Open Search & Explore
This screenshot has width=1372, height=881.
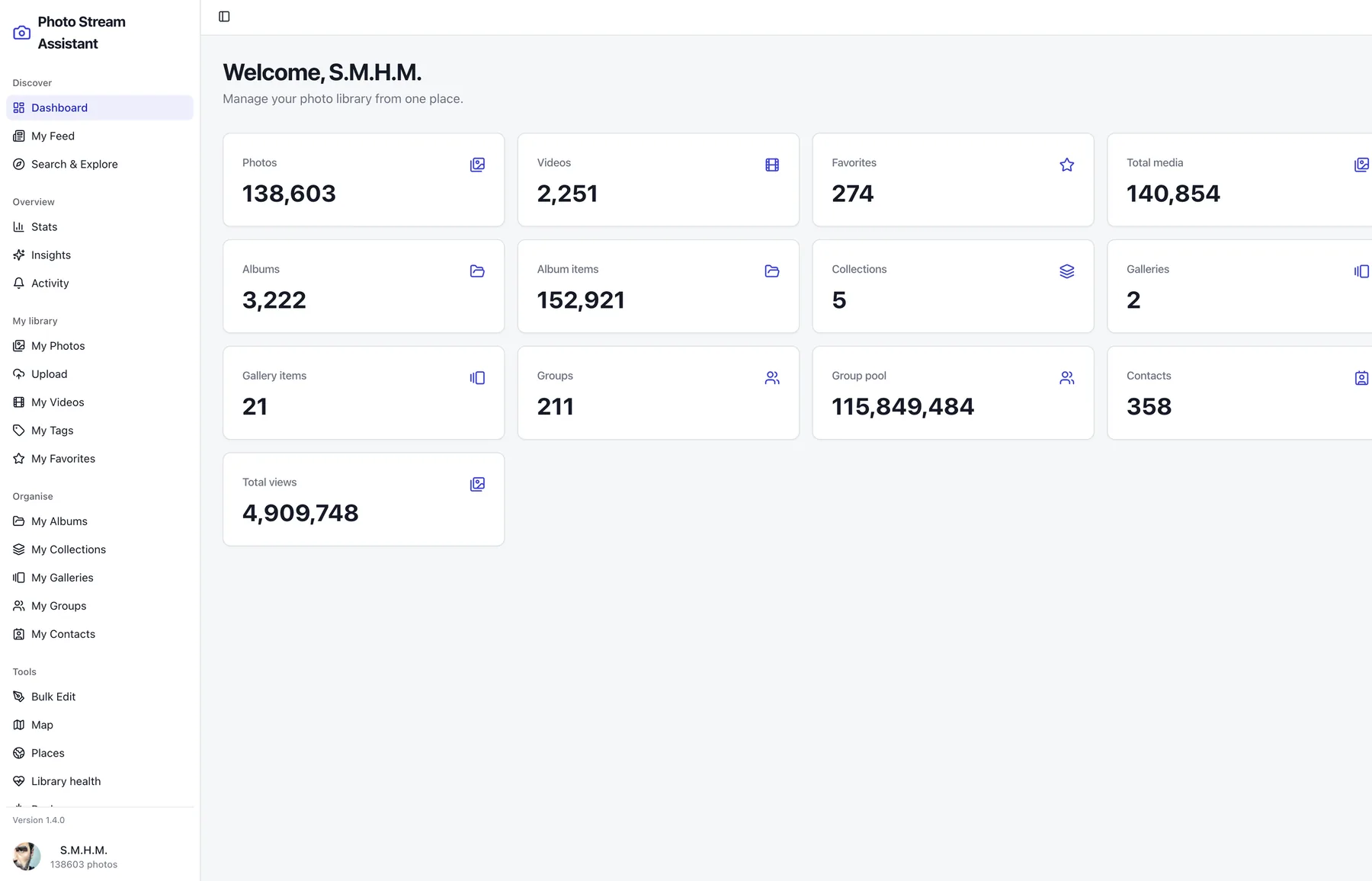(x=100, y=164)
